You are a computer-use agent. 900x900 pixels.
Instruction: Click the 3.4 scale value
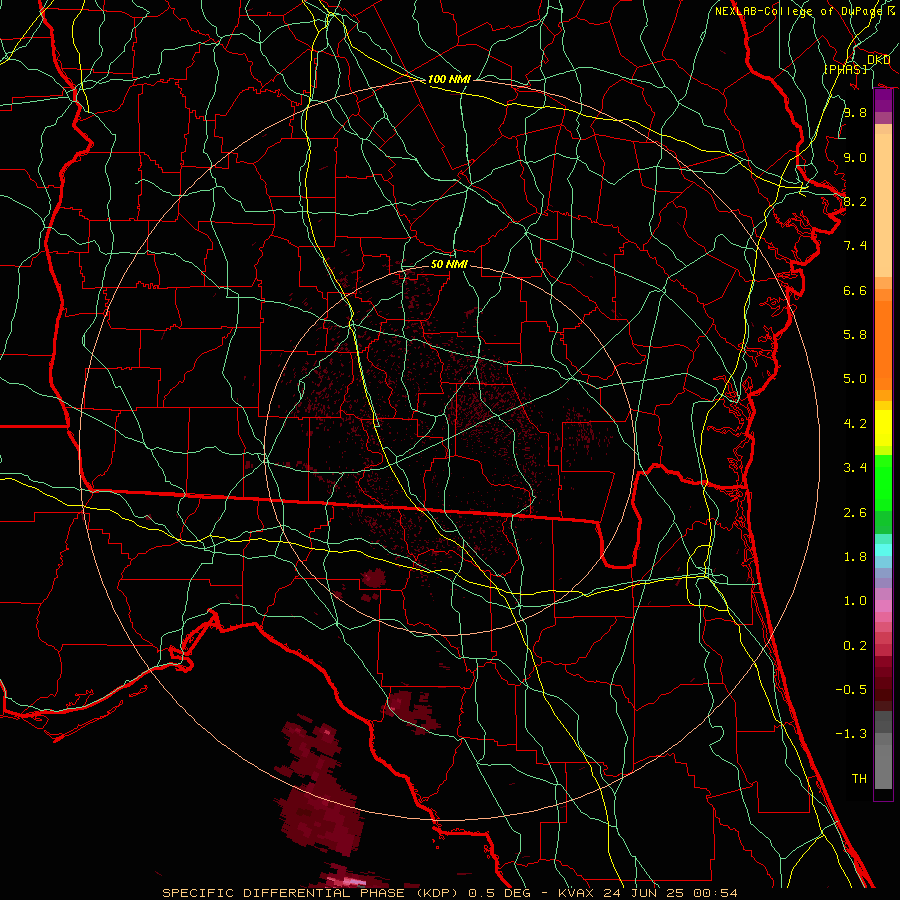[x=855, y=468]
